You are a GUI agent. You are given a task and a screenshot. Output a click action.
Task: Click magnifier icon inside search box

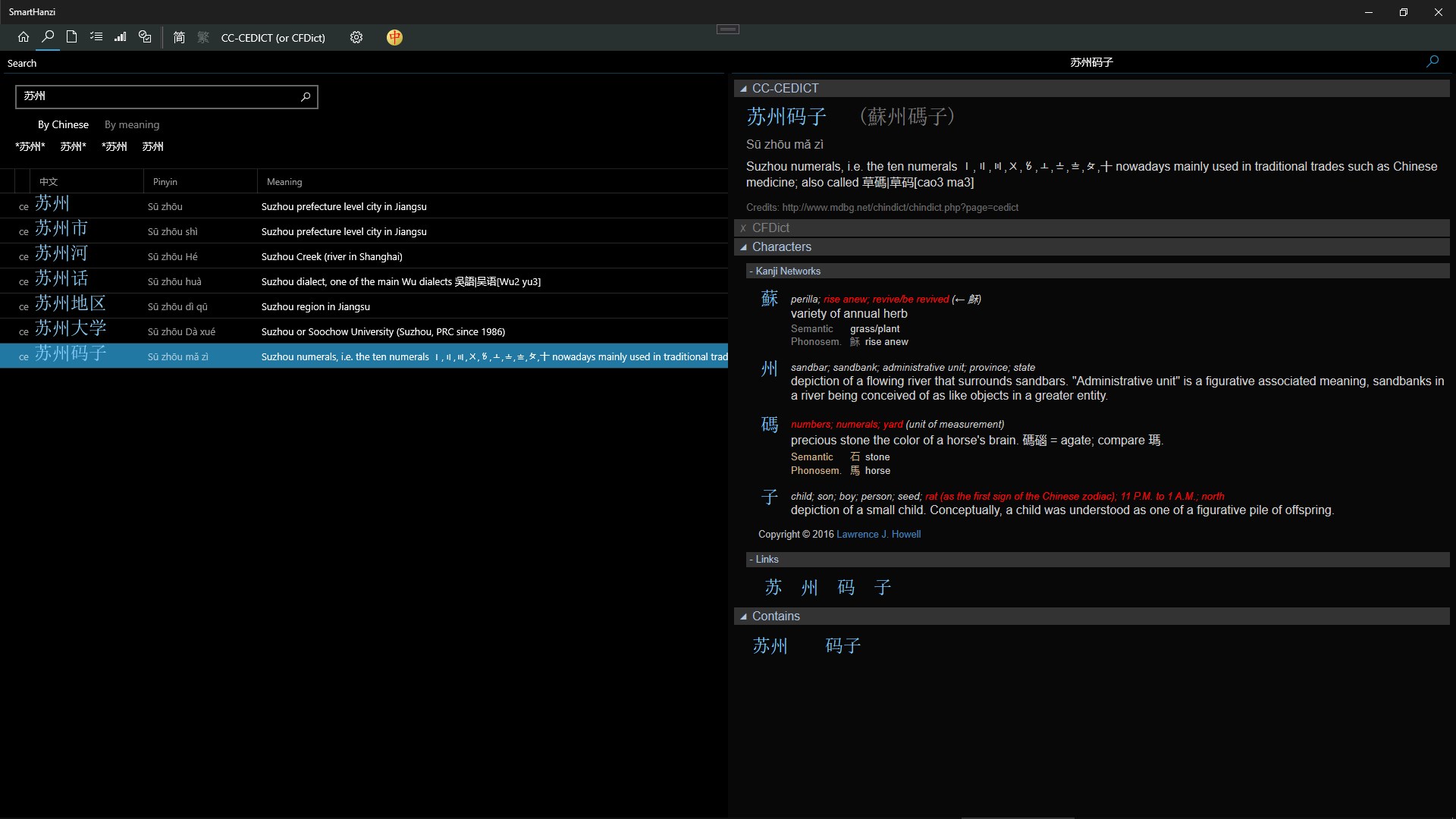coord(306,96)
